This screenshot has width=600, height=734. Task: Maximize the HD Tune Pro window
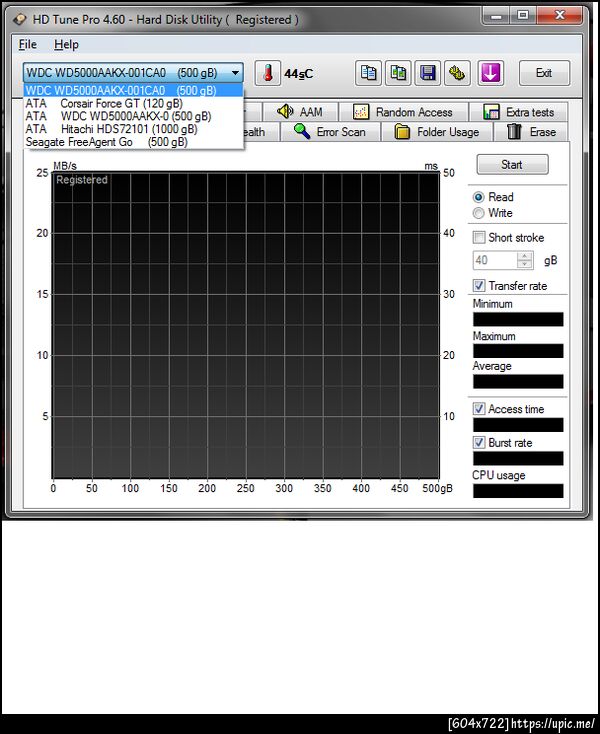523,16
